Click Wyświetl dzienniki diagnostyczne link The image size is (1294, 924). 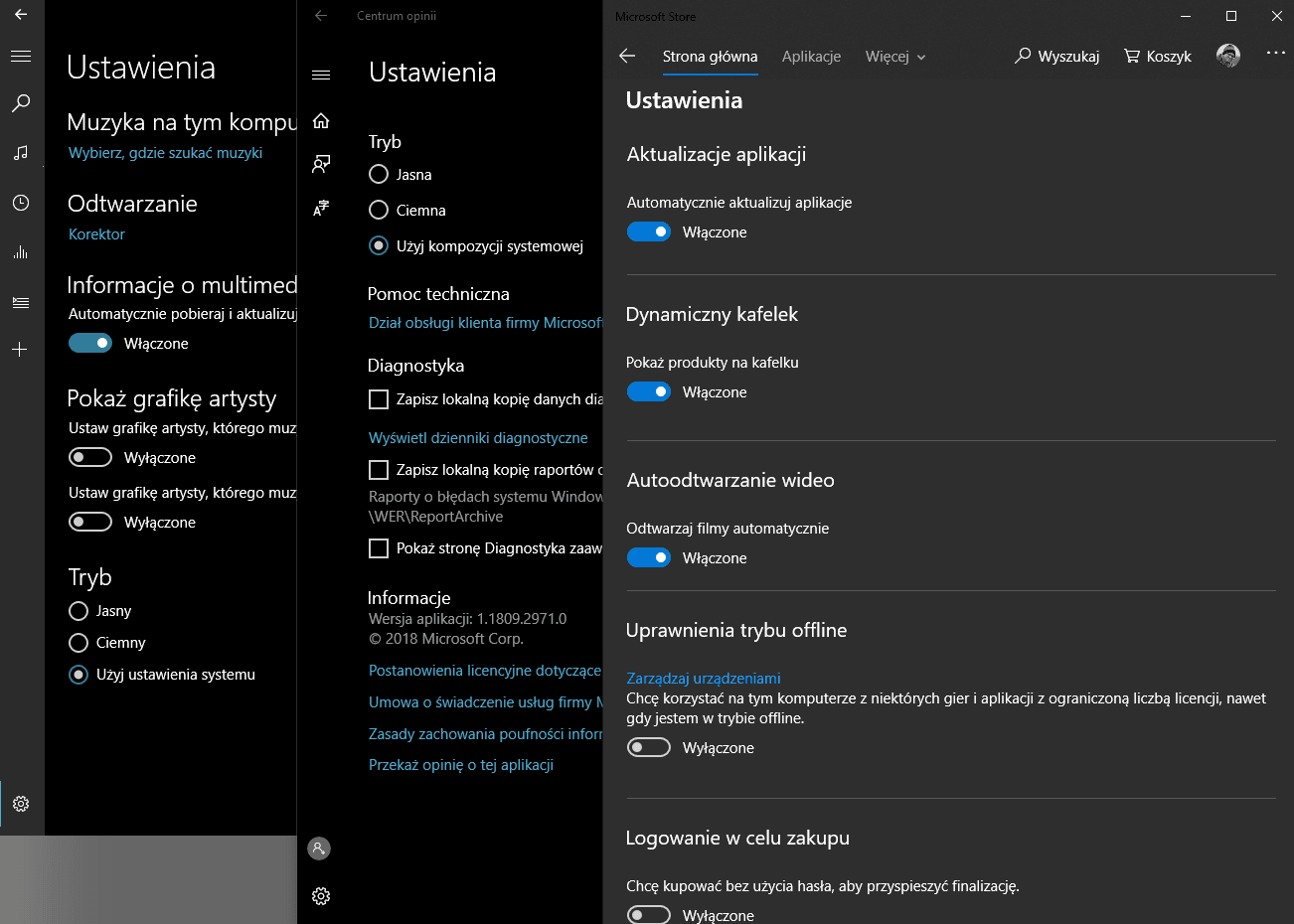click(x=478, y=438)
